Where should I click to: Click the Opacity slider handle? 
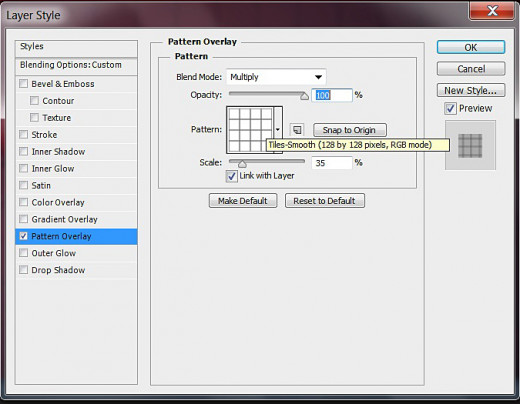coord(304,96)
